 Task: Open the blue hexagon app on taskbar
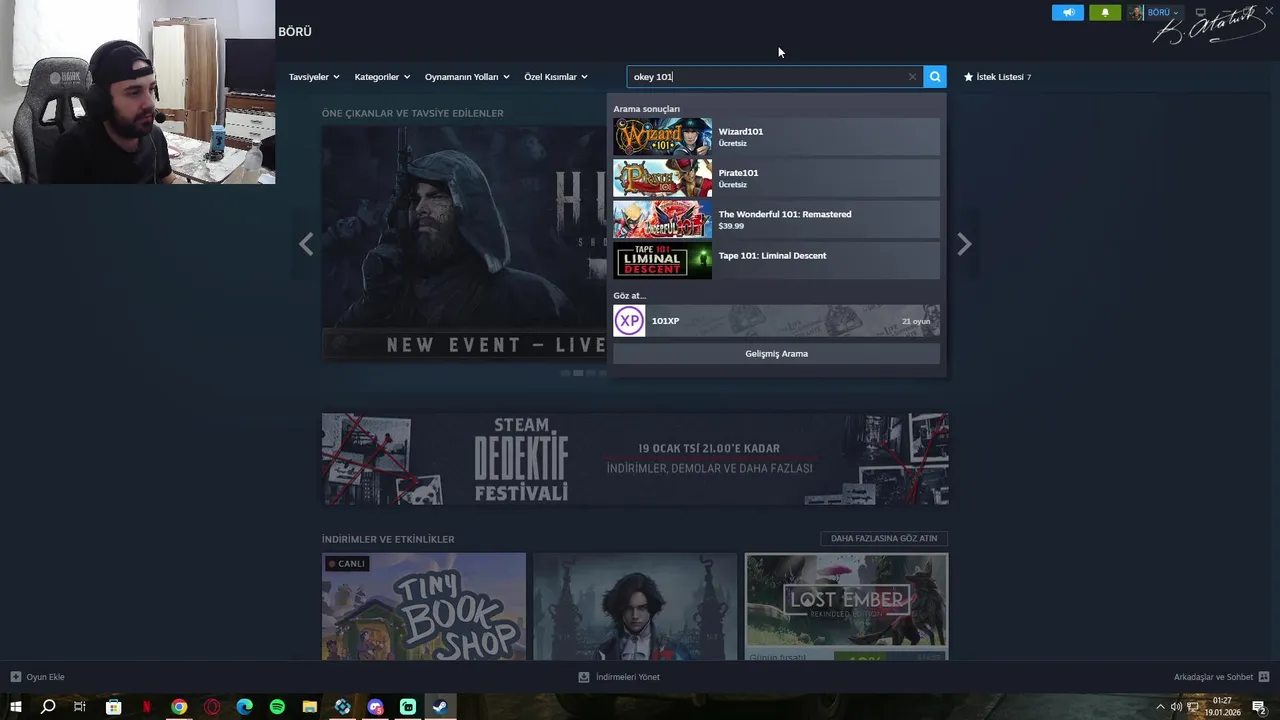343,707
